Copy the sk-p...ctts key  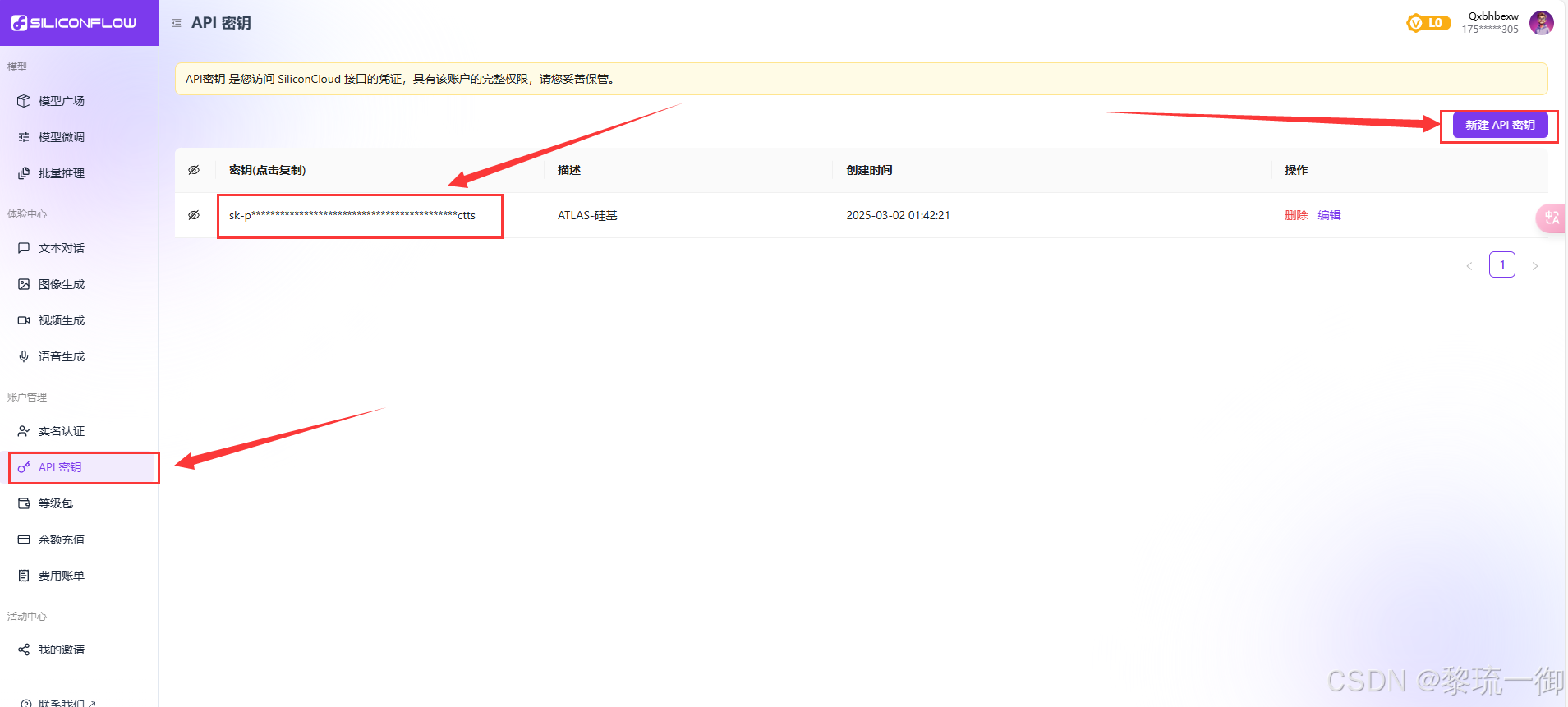pos(352,215)
